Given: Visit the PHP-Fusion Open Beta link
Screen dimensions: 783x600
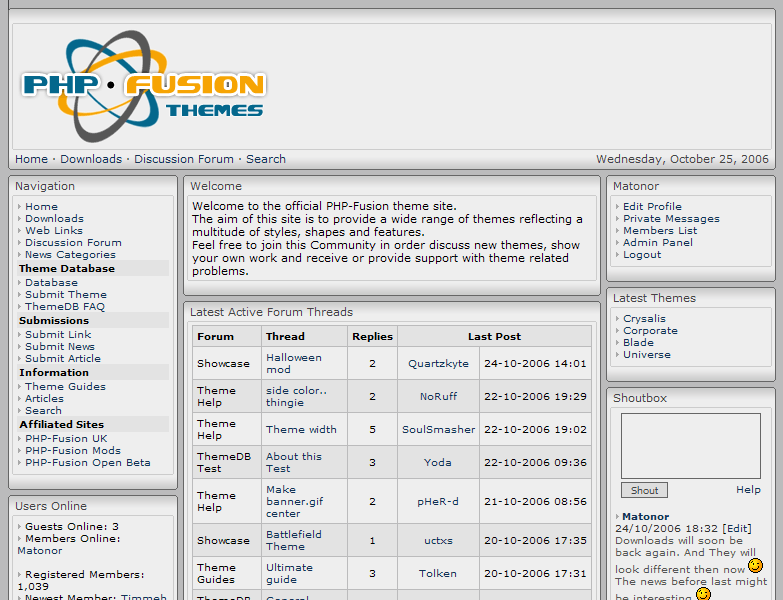Looking at the screenshot, I should [x=88, y=462].
